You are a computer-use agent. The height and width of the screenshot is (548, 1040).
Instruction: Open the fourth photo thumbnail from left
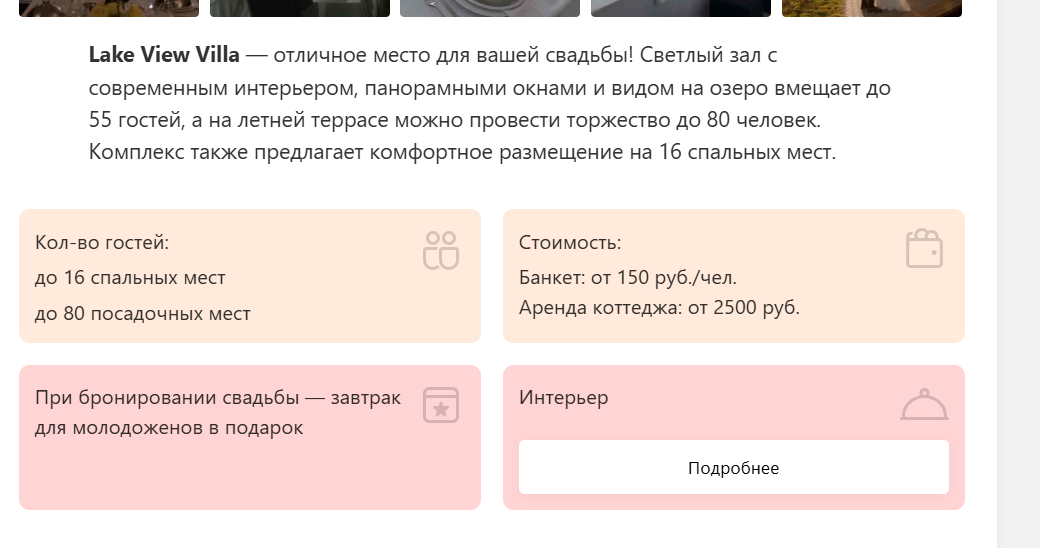click(x=681, y=8)
